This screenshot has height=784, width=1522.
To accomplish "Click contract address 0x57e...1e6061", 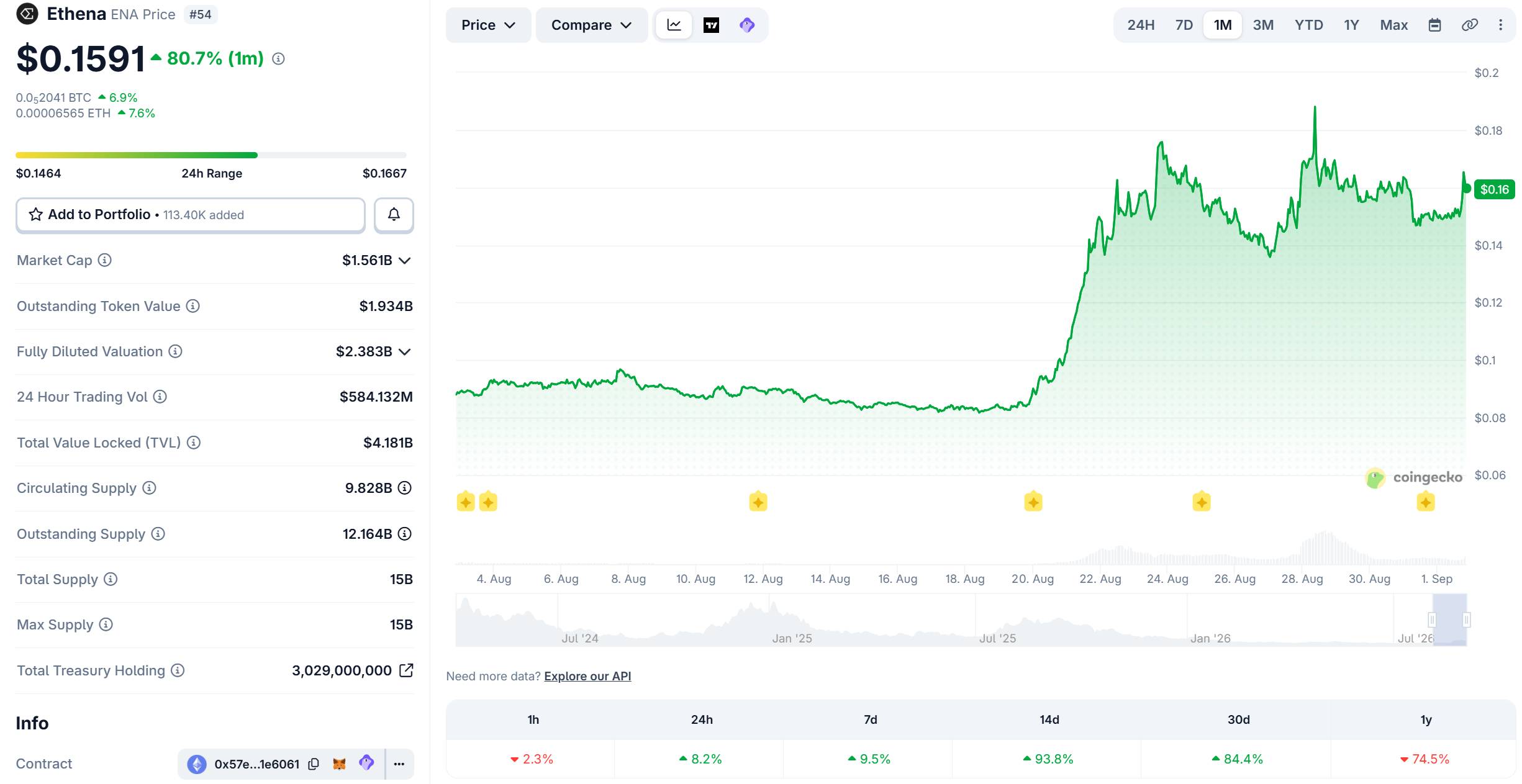I will pos(257,764).
